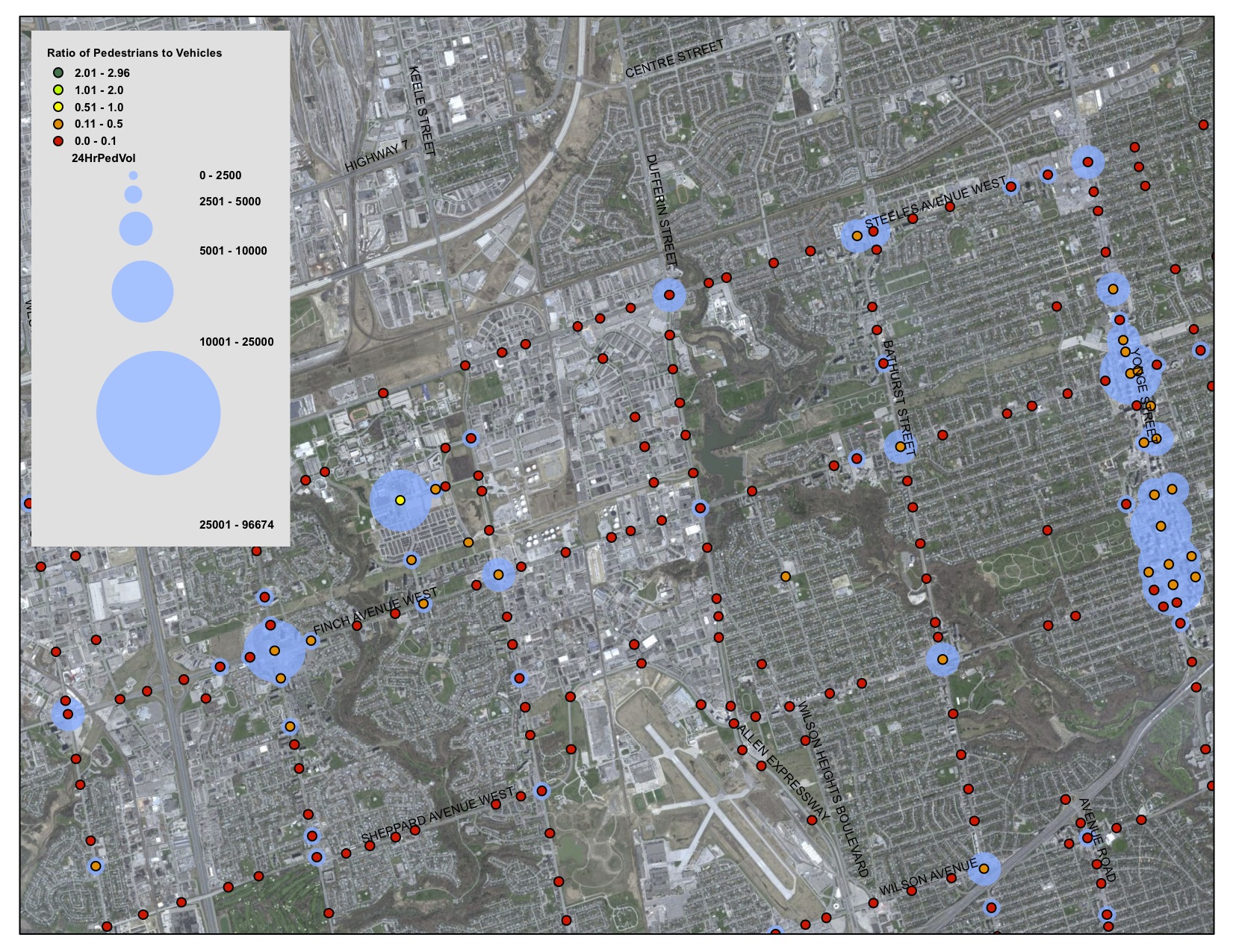Select the legend circle for 2501 - 5000
The width and height of the screenshot is (1233, 952).
tap(133, 195)
